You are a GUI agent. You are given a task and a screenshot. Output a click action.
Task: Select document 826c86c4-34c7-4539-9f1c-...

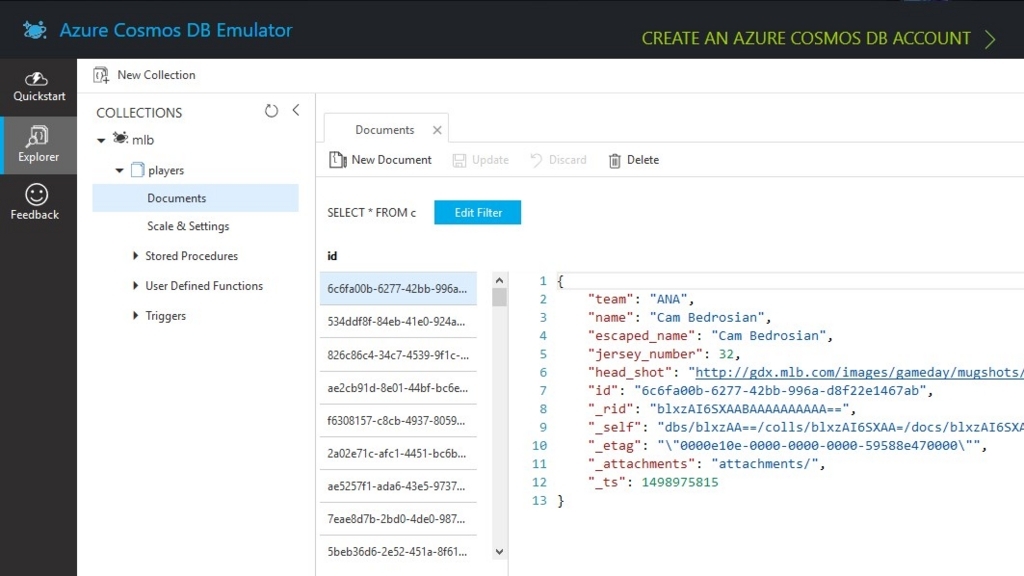pos(398,355)
